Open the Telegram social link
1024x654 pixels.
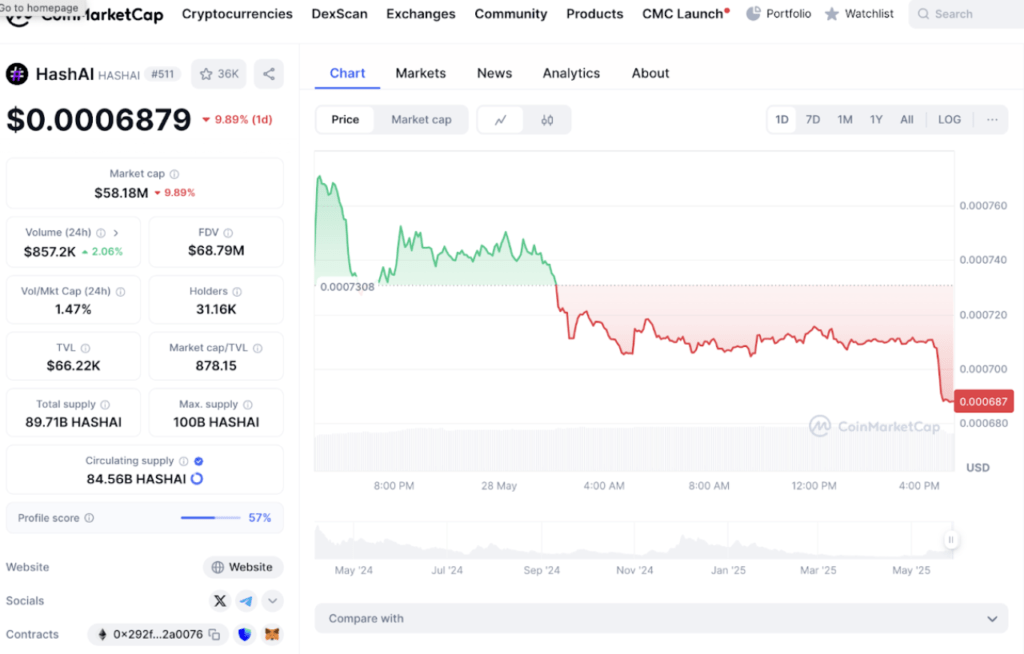point(246,601)
